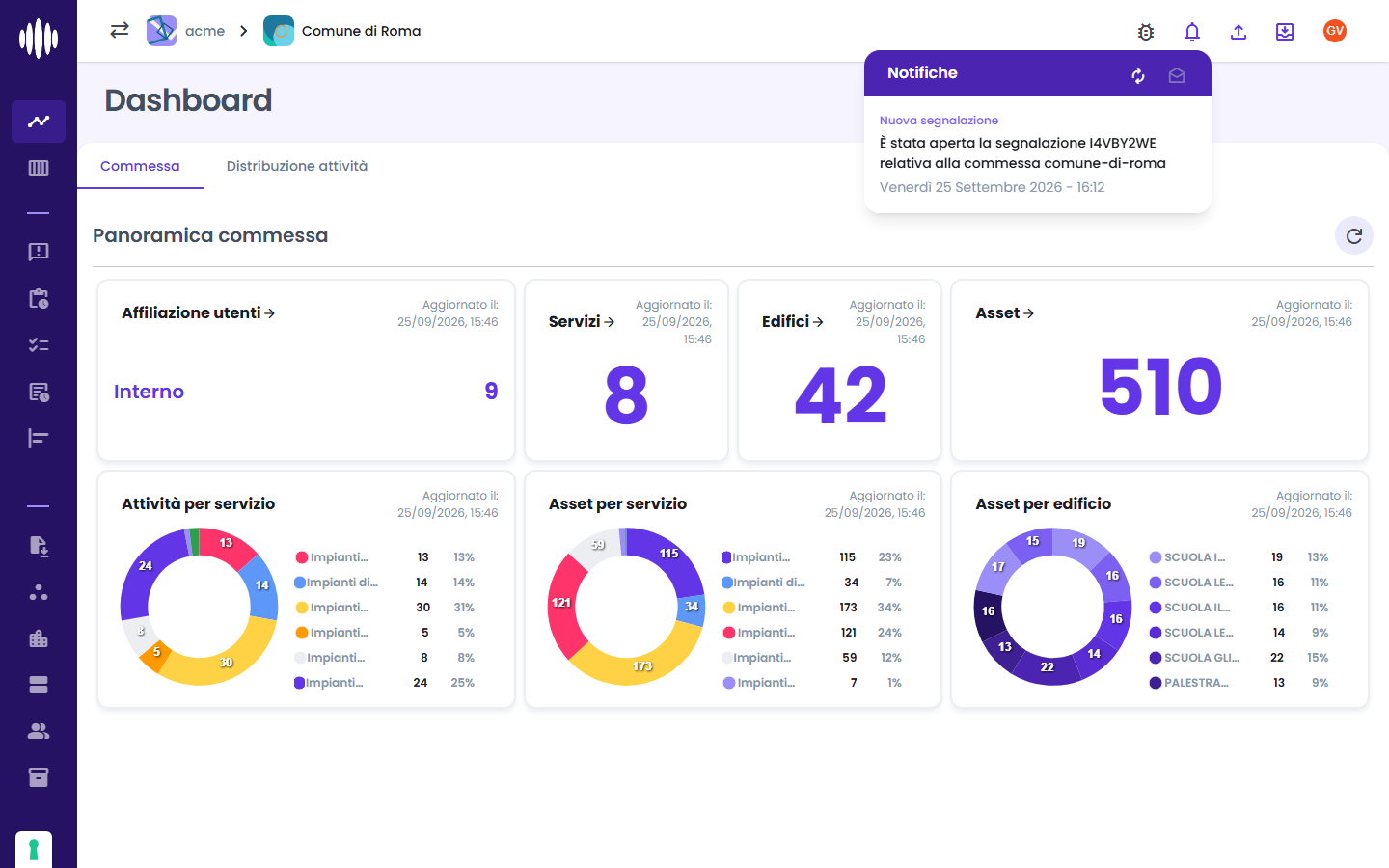
Task: Click the keyhole icon at sidebar bottom
Action: 34,850
